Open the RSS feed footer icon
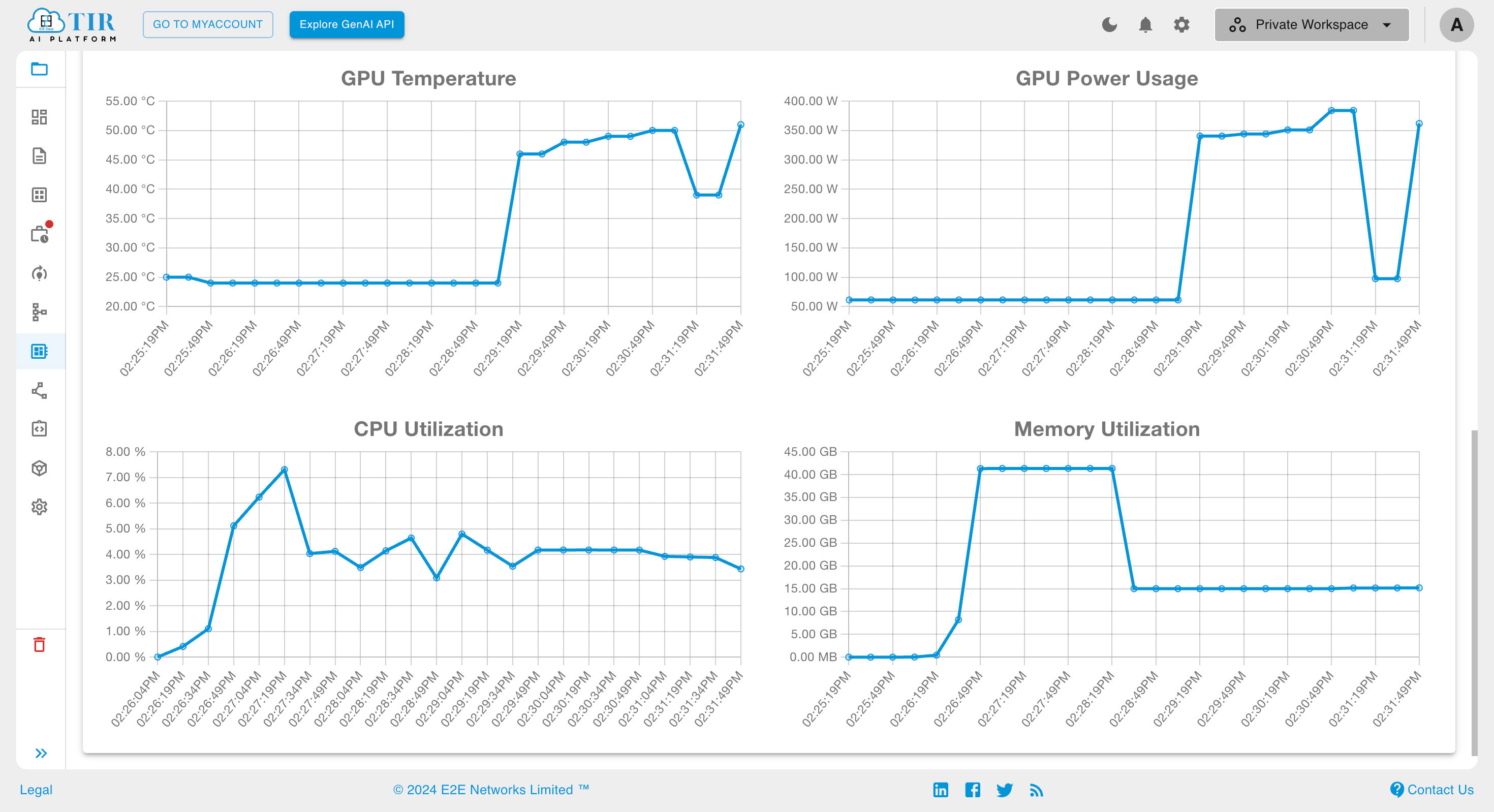 (x=1037, y=790)
